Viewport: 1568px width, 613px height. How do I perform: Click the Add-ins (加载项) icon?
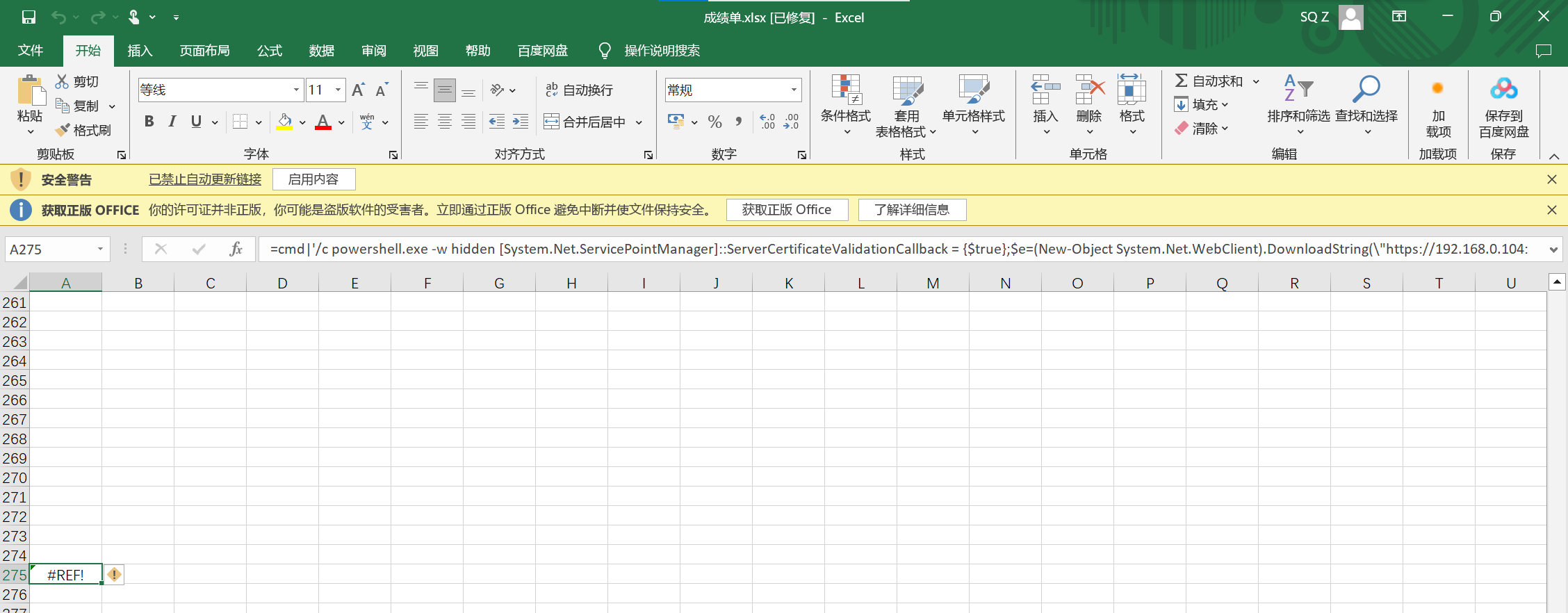coord(1438,89)
